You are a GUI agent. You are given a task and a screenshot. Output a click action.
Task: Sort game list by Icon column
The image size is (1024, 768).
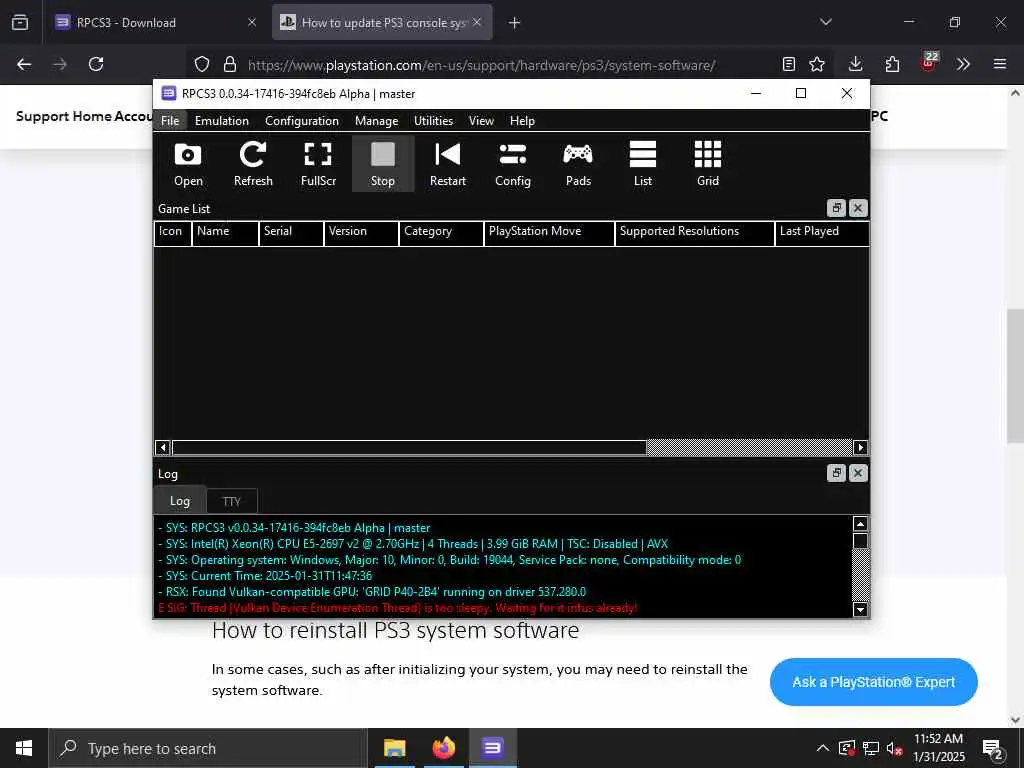coord(172,233)
